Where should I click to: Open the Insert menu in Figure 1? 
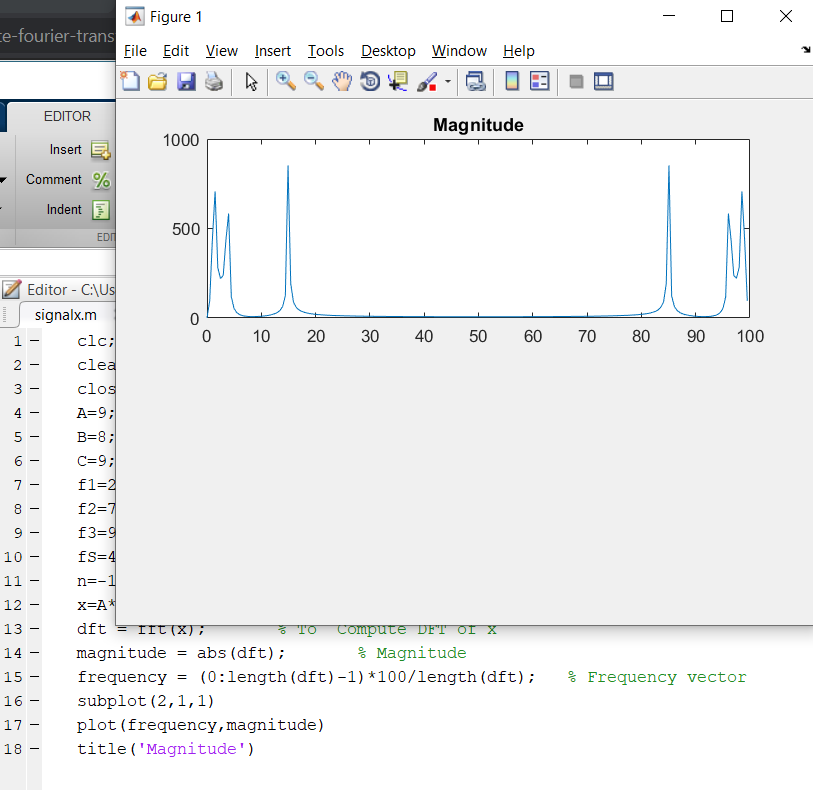(273, 51)
